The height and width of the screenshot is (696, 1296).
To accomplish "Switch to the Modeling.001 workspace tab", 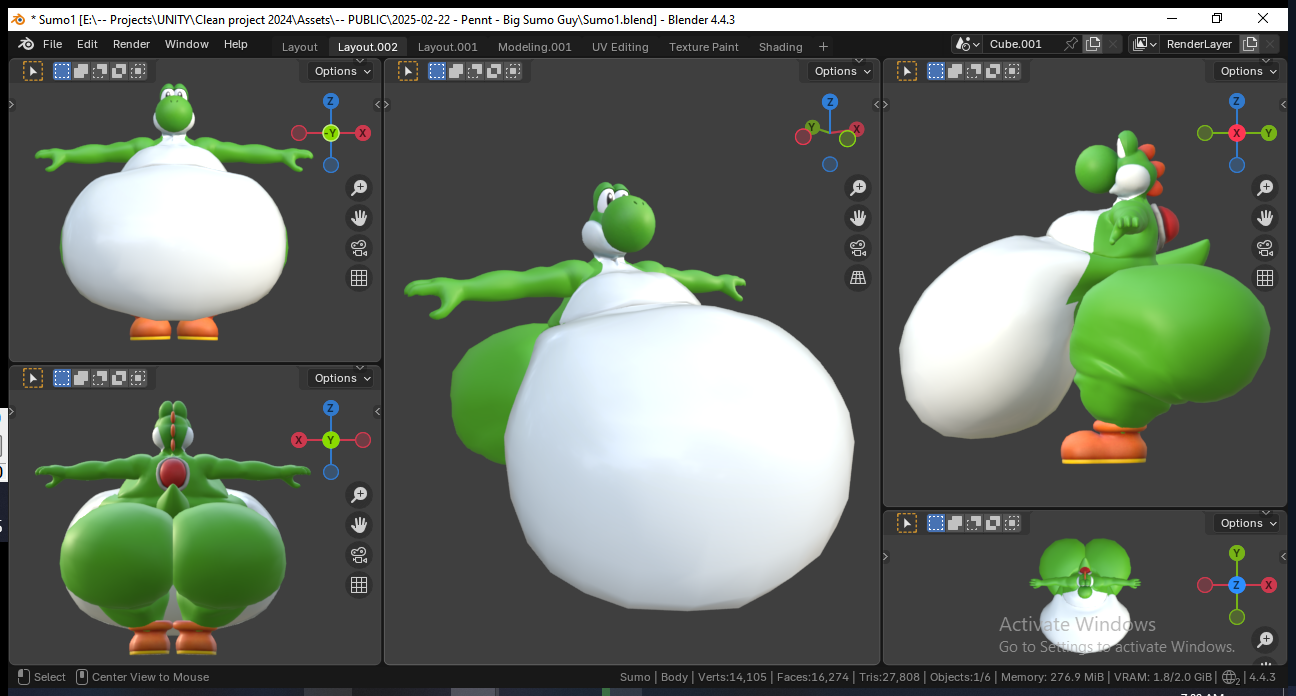I will point(535,47).
